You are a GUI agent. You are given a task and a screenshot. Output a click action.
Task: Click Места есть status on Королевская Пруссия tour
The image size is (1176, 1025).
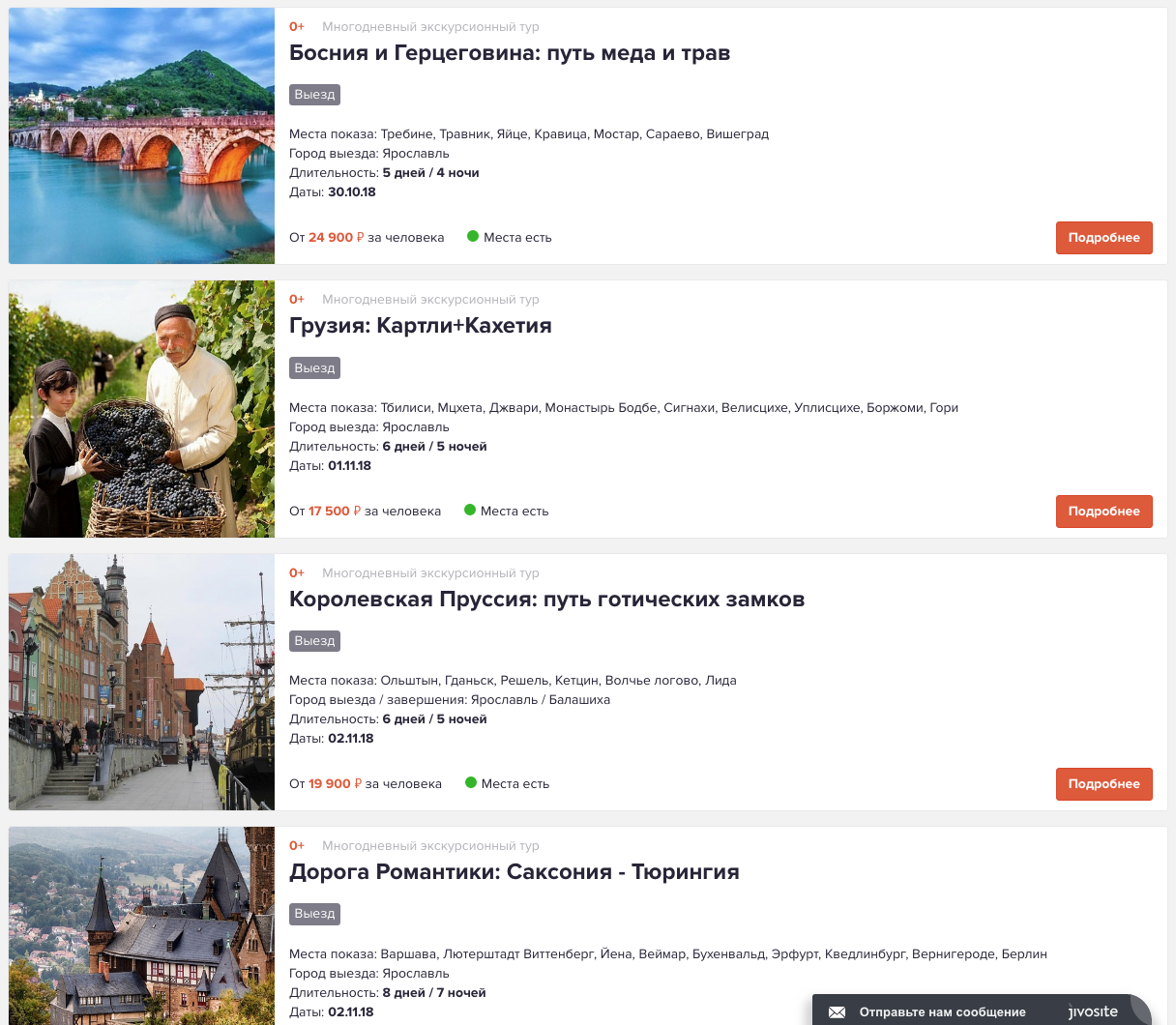(x=515, y=784)
